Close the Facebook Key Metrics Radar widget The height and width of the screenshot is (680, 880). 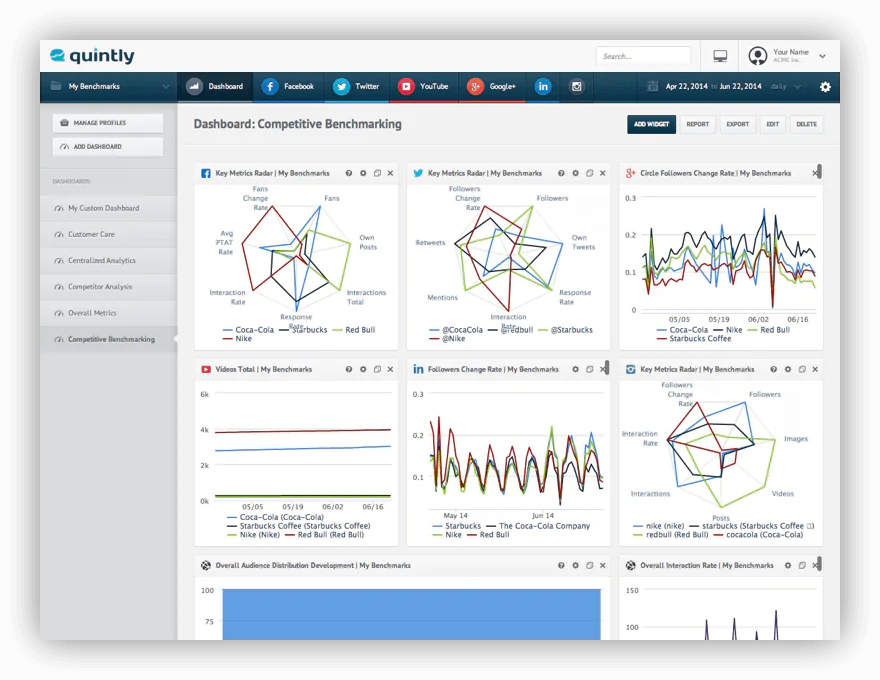tap(390, 173)
